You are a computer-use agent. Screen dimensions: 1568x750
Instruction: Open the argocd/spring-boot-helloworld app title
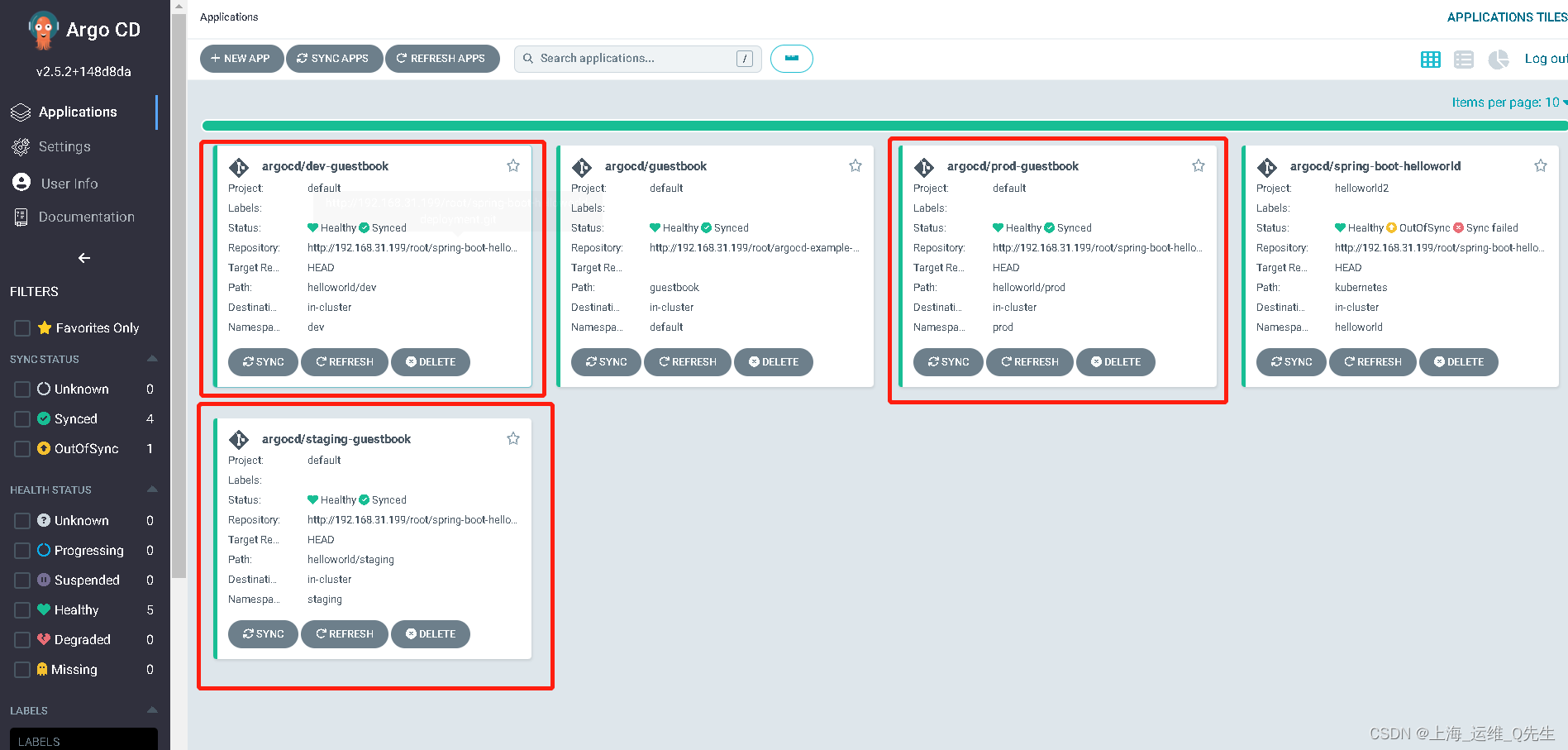point(1375,166)
